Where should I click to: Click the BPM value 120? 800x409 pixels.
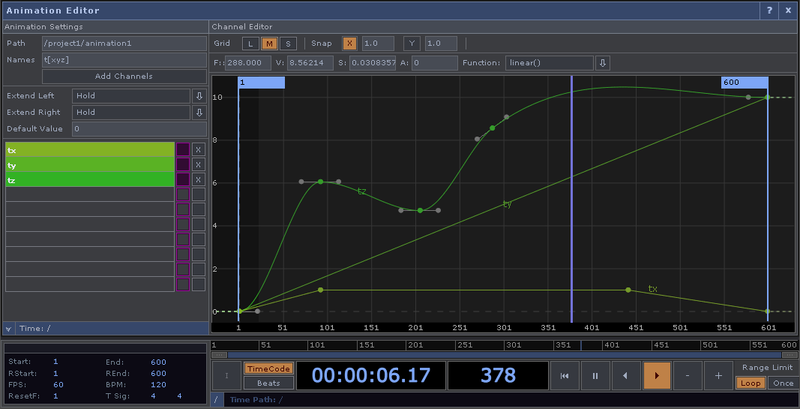point(157,385)
